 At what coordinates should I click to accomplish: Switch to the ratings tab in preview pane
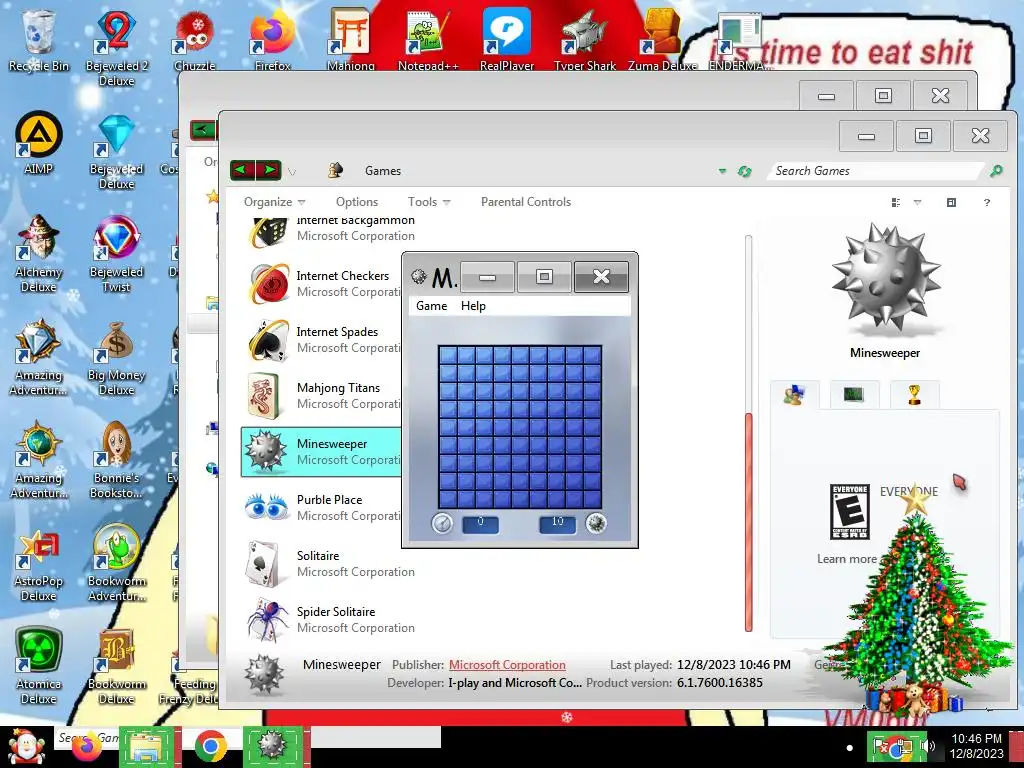794,394
